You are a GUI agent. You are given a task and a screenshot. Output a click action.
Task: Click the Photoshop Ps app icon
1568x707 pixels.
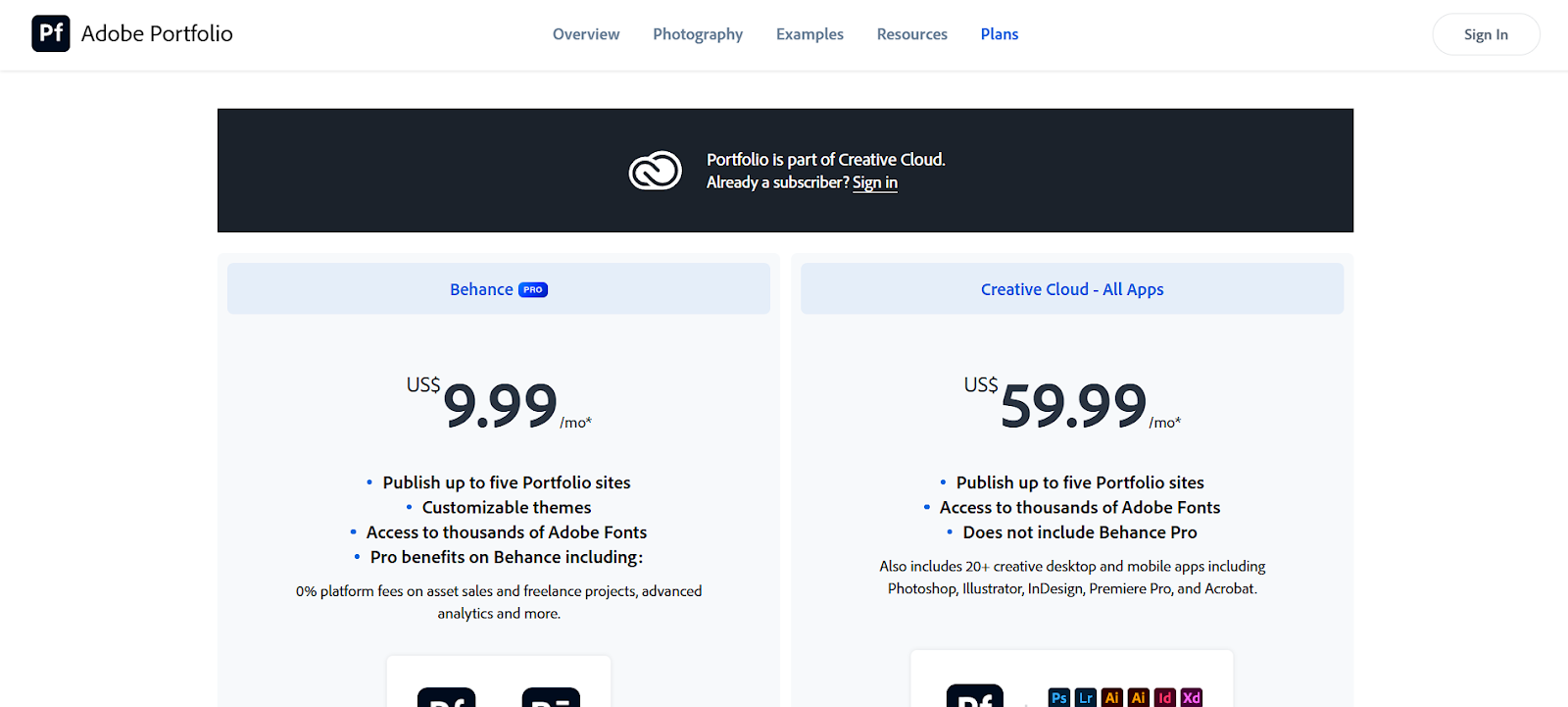pyautogui.click(x=1058, y=697)
